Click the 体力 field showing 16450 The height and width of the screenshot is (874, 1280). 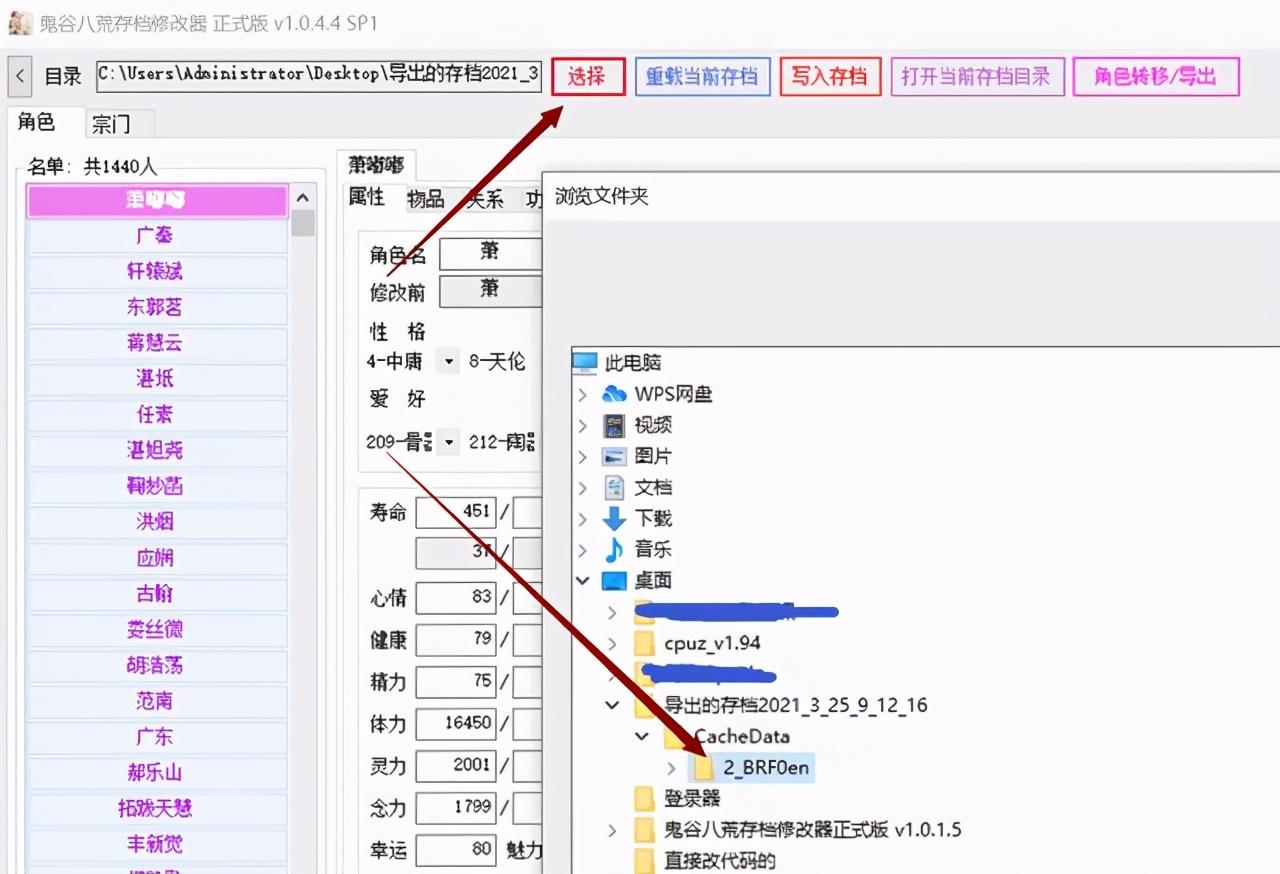(x=455, y=723)
